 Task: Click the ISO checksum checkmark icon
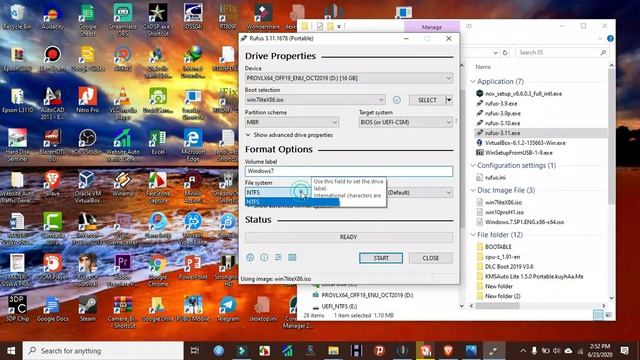click(x=397, y=100)
